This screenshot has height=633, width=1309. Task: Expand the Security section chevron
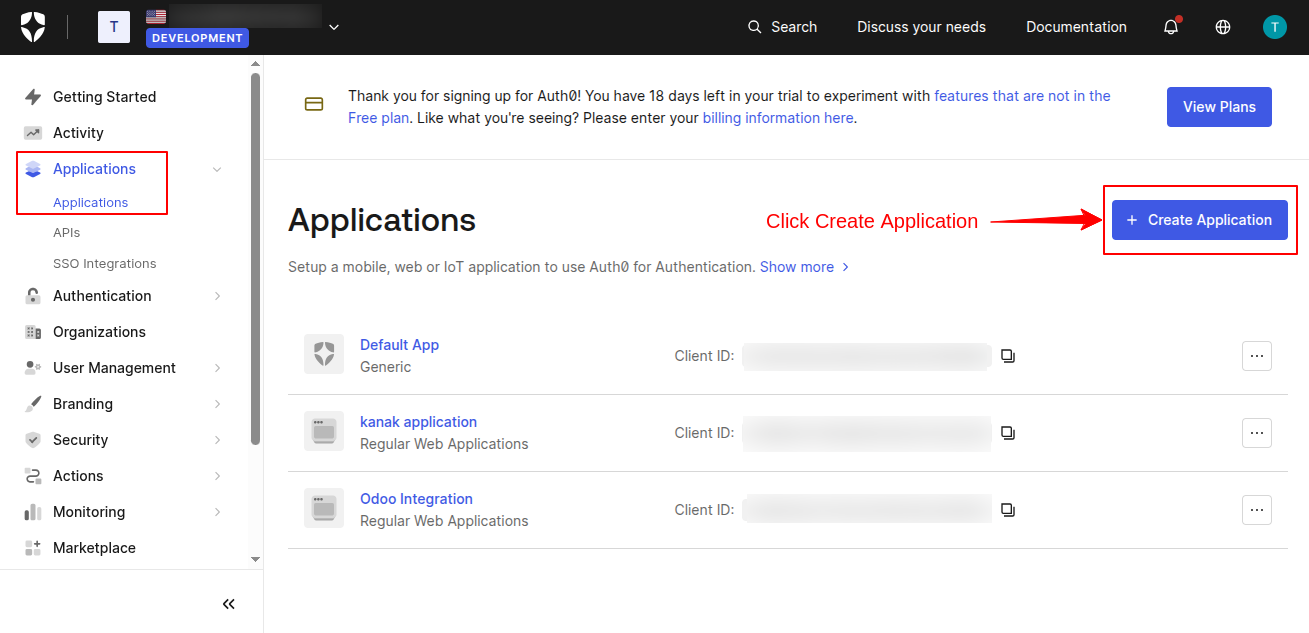coord(217,440)
